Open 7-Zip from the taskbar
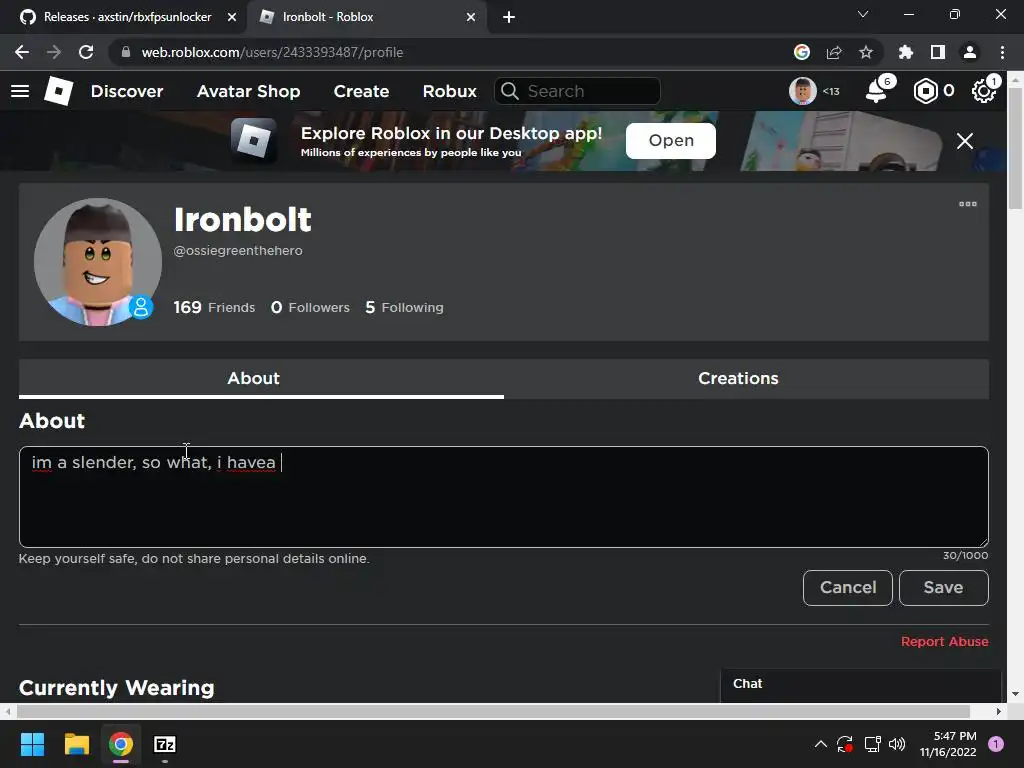Screen dimensions: 1024x768 tap(165, 744)
